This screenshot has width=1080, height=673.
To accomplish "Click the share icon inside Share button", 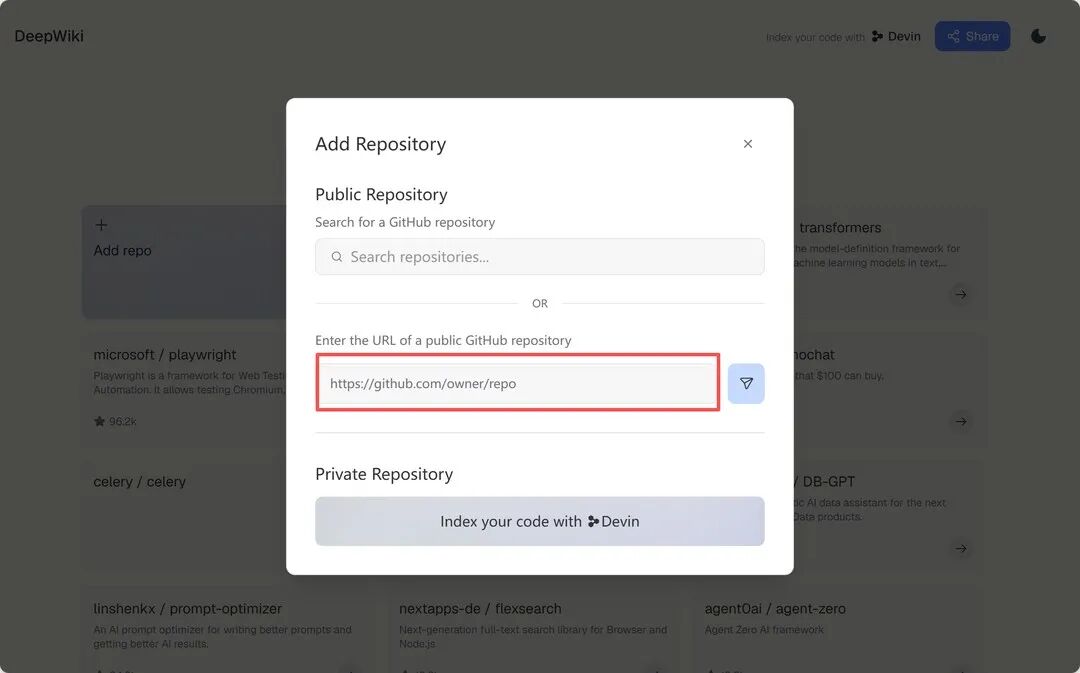I will pos(953,37).
